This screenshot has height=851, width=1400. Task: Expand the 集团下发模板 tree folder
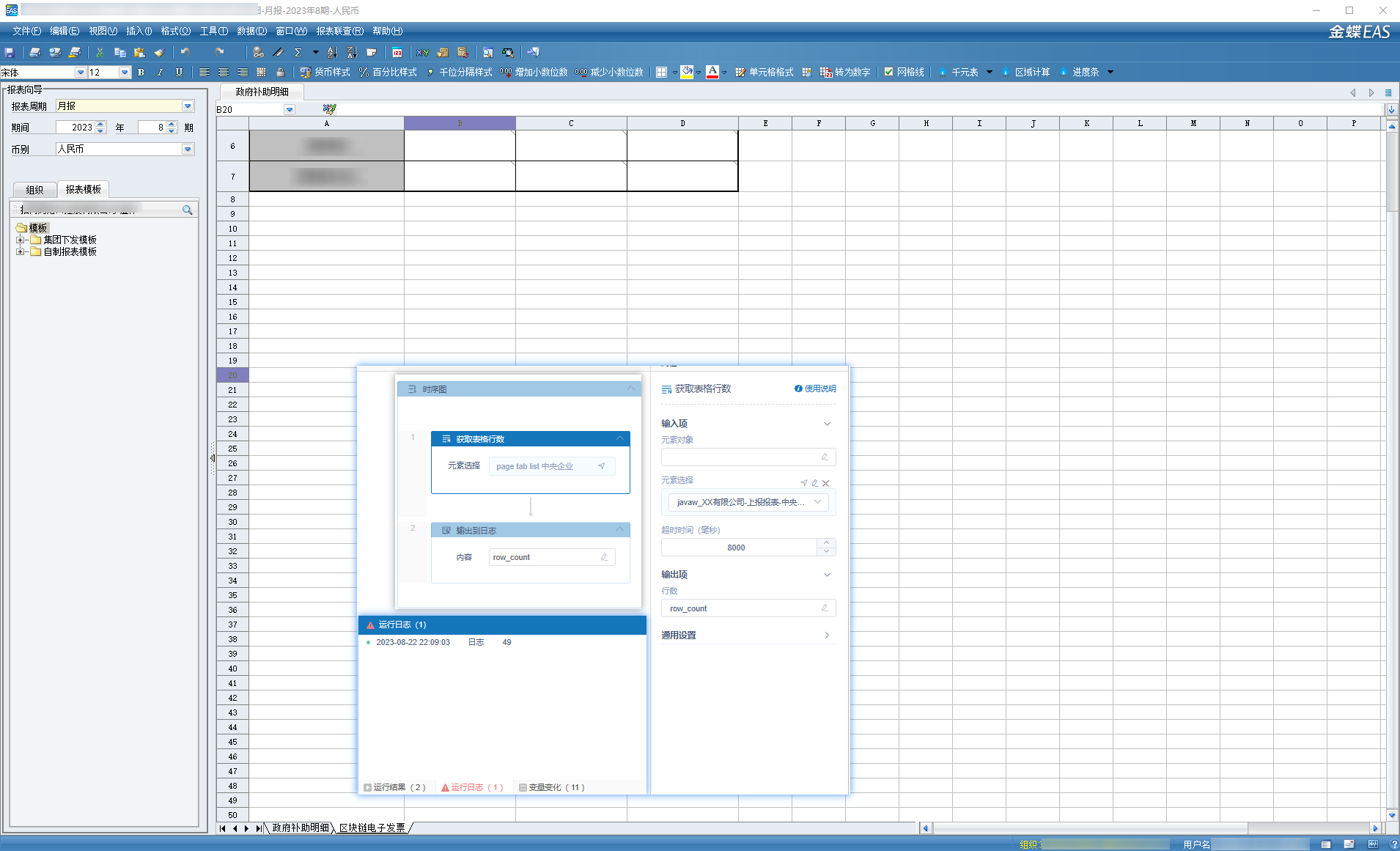point(20,240)
